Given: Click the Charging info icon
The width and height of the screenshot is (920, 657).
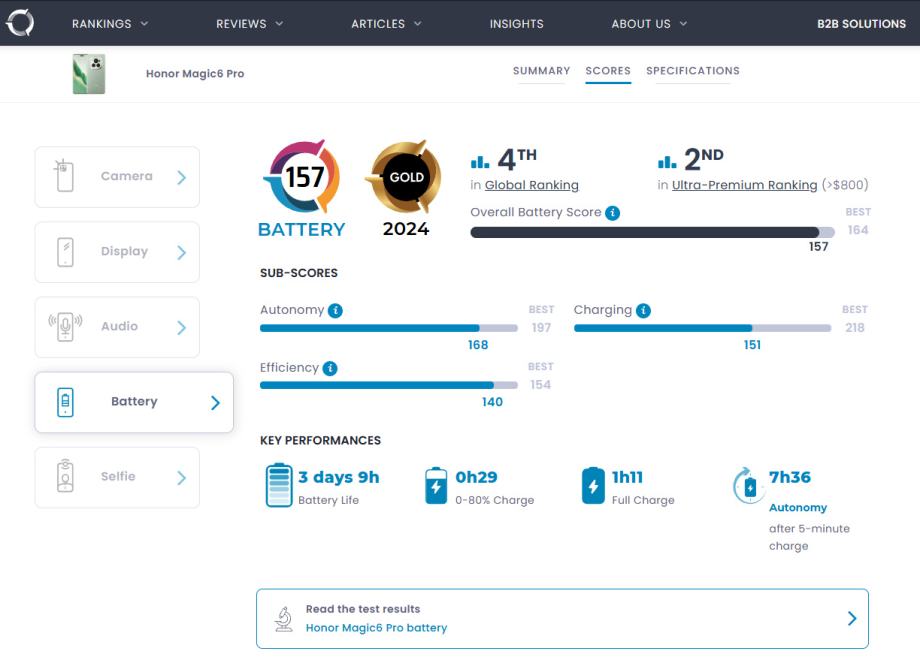Looking at the screenshot, I should pyautogui.click(x=643, y=310).
